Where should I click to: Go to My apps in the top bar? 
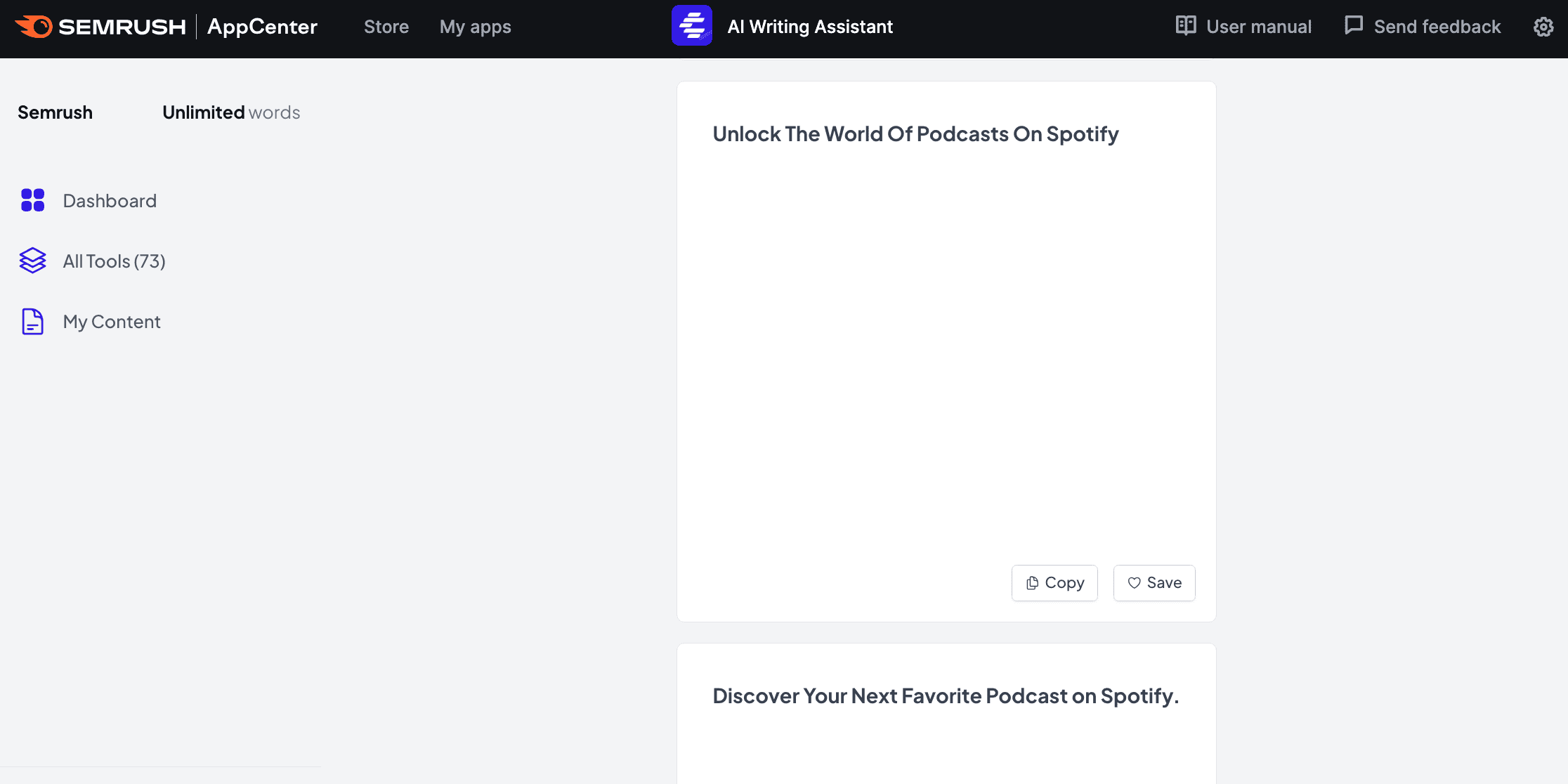coord(475,27)
